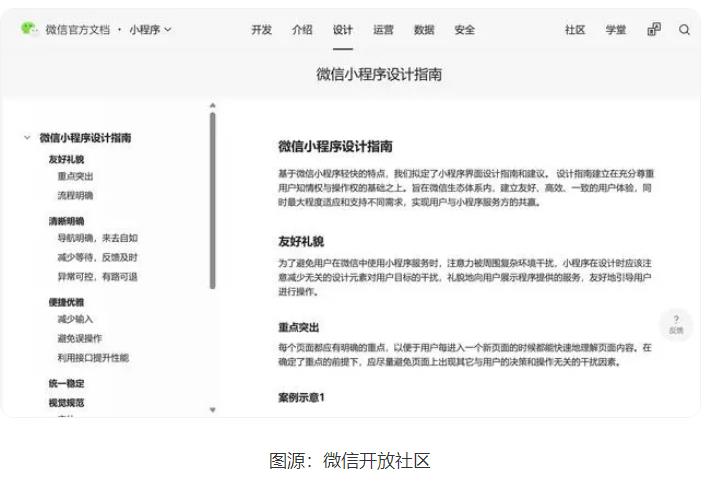
Task: Open the 数据 tab
Action: pos(424,30)
